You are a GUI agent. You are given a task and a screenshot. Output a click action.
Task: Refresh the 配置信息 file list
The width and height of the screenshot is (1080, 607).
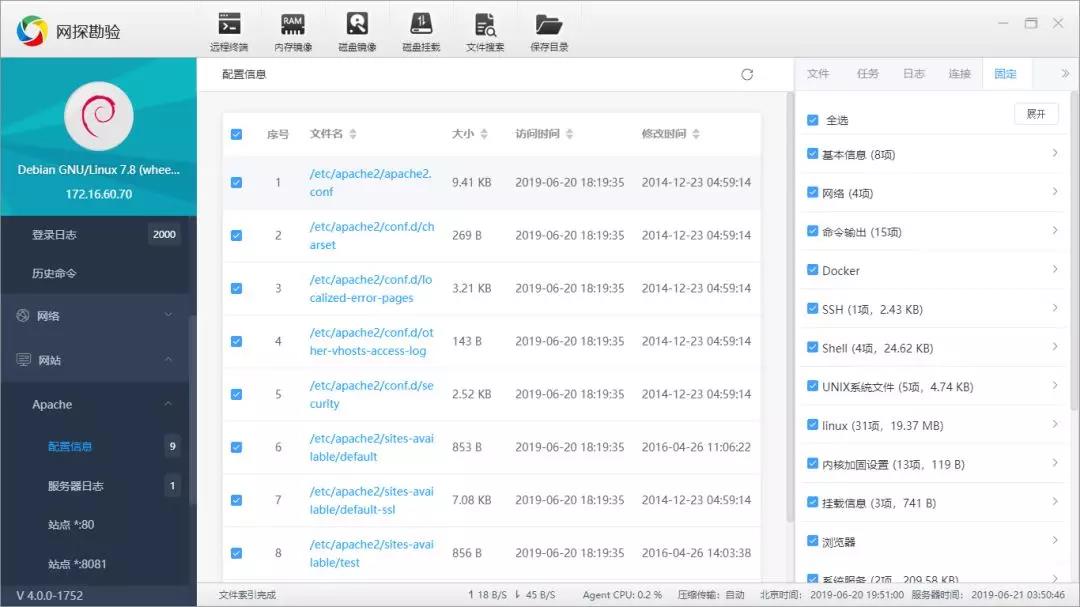(x=748, y=73)
